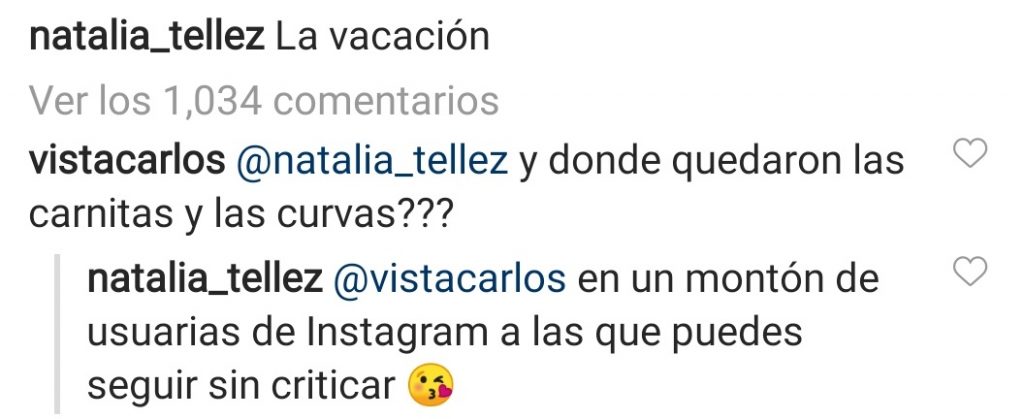Follow the blue @vistacarlos mention in reply

point(449,279)
